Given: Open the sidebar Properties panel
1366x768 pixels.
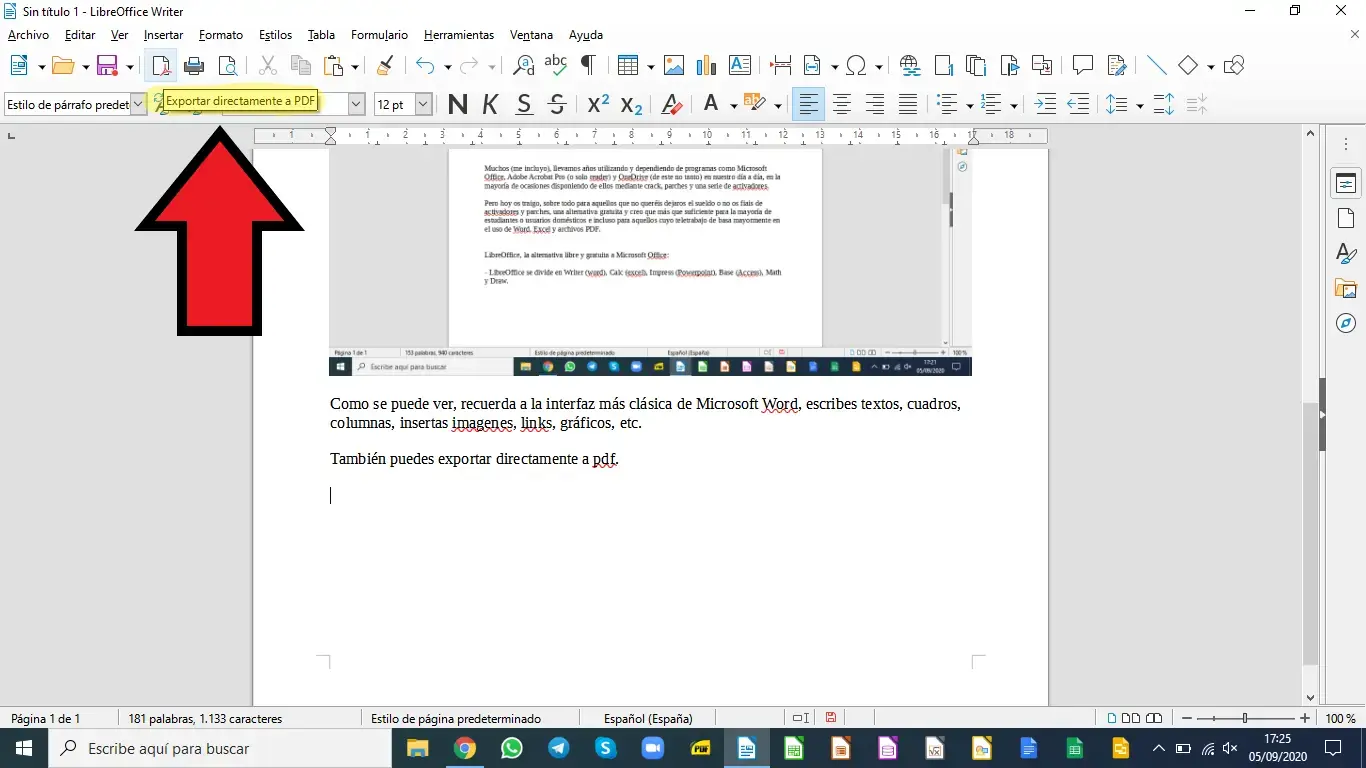Looking at the screenshot, I should [x=1346, y=183].
